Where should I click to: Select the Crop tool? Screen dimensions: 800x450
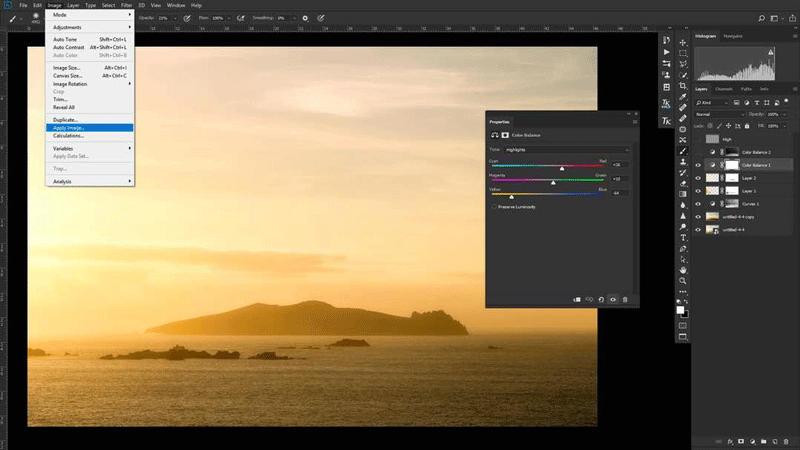pyautogui.click(x=683, y=86)
